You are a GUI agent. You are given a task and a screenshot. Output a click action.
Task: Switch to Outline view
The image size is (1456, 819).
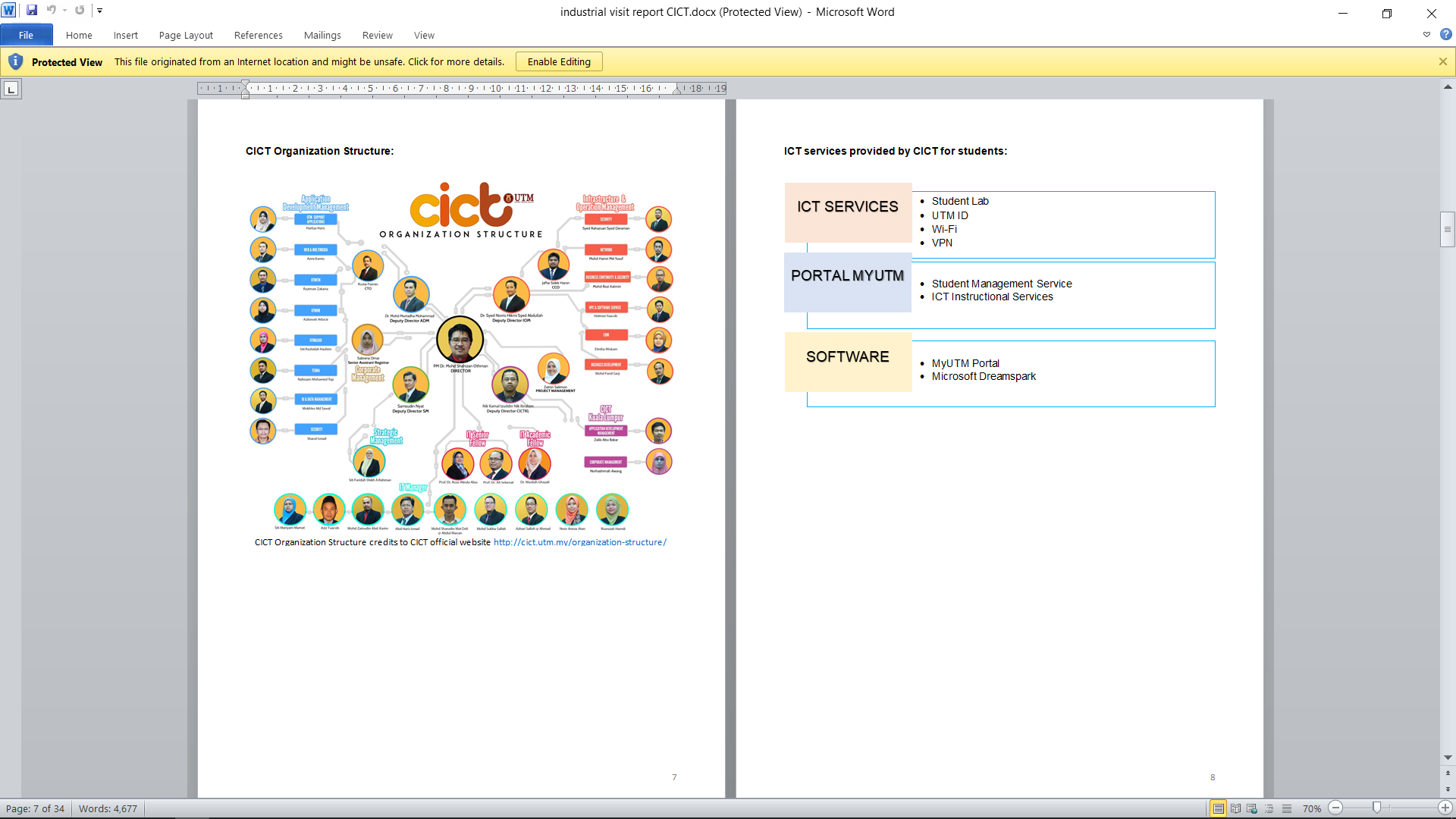(1269, 808)
